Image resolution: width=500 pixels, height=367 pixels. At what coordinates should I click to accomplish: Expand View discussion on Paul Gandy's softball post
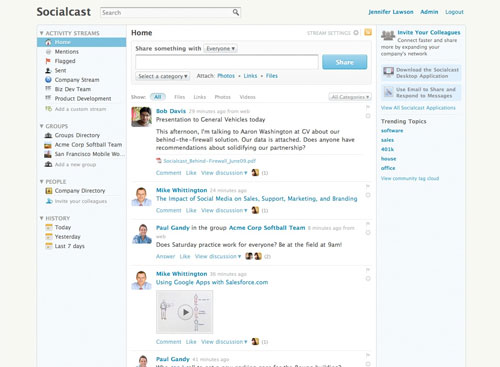(x=218, y=256)
